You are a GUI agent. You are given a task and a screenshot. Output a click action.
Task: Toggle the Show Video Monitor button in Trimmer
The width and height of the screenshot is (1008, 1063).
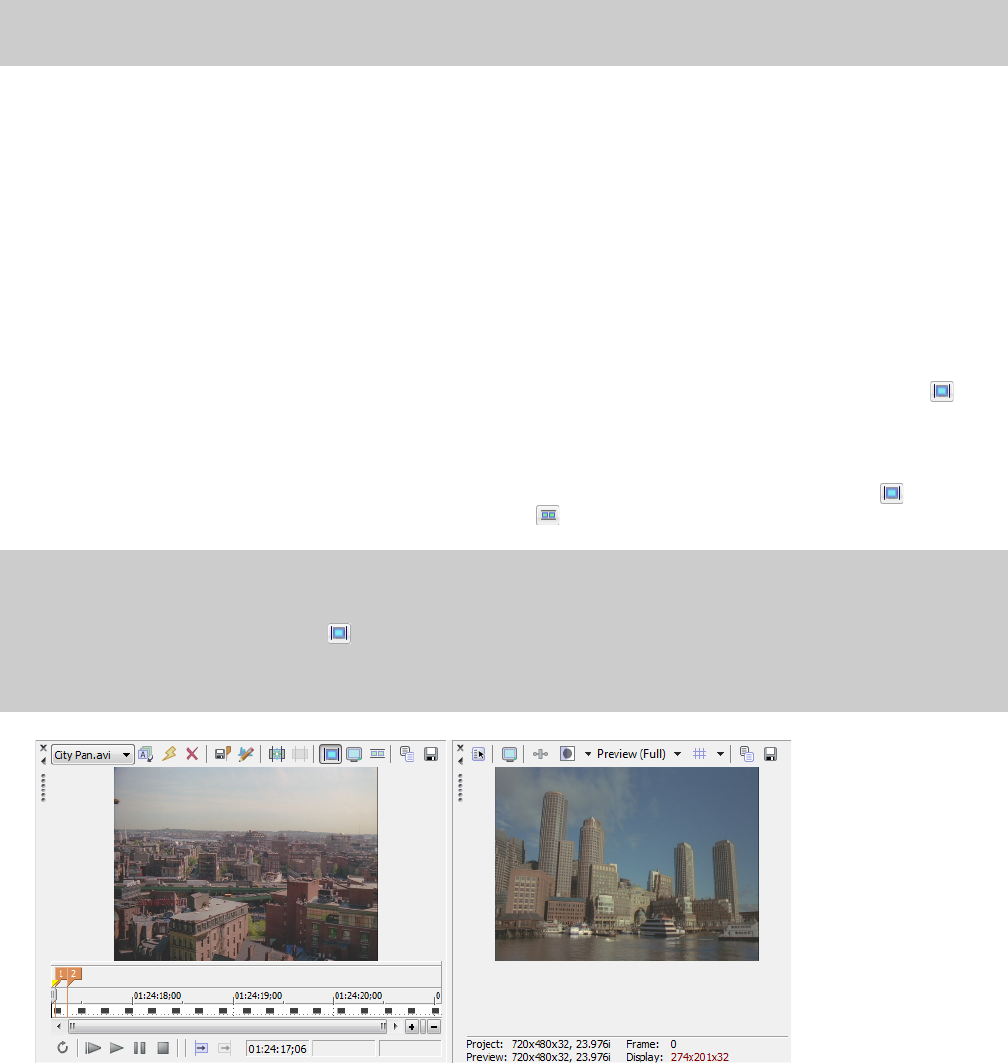pyautogui.click(x=330, y=754)
